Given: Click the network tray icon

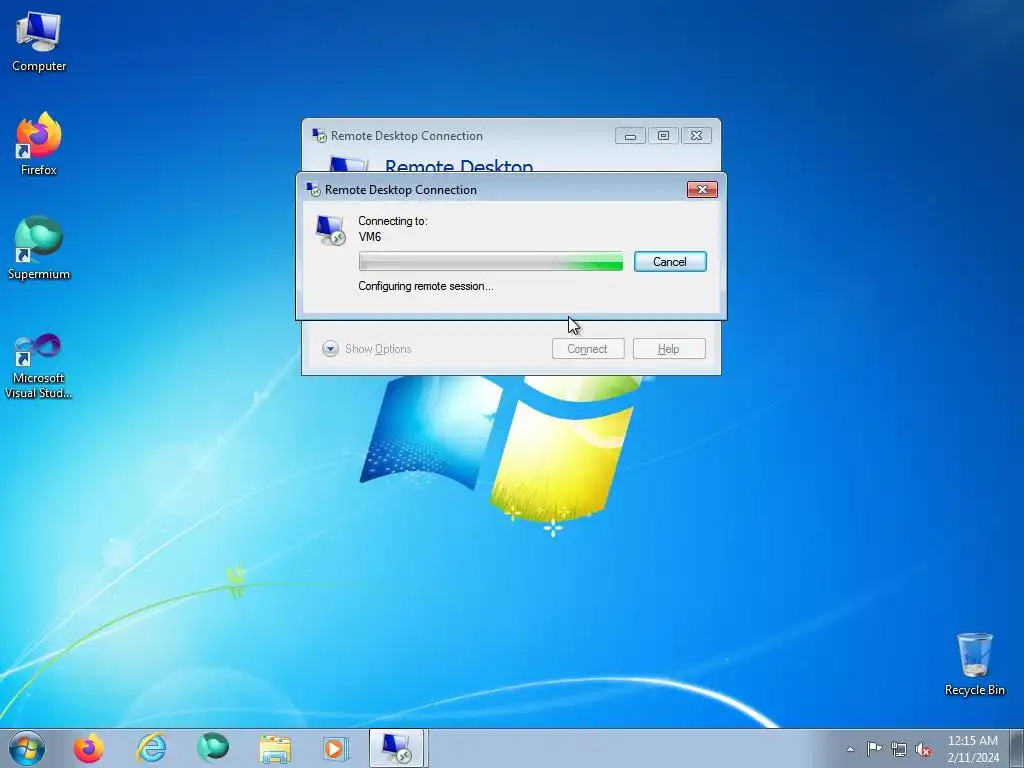Looking at the screenshot, I should [x=899, y=749].
